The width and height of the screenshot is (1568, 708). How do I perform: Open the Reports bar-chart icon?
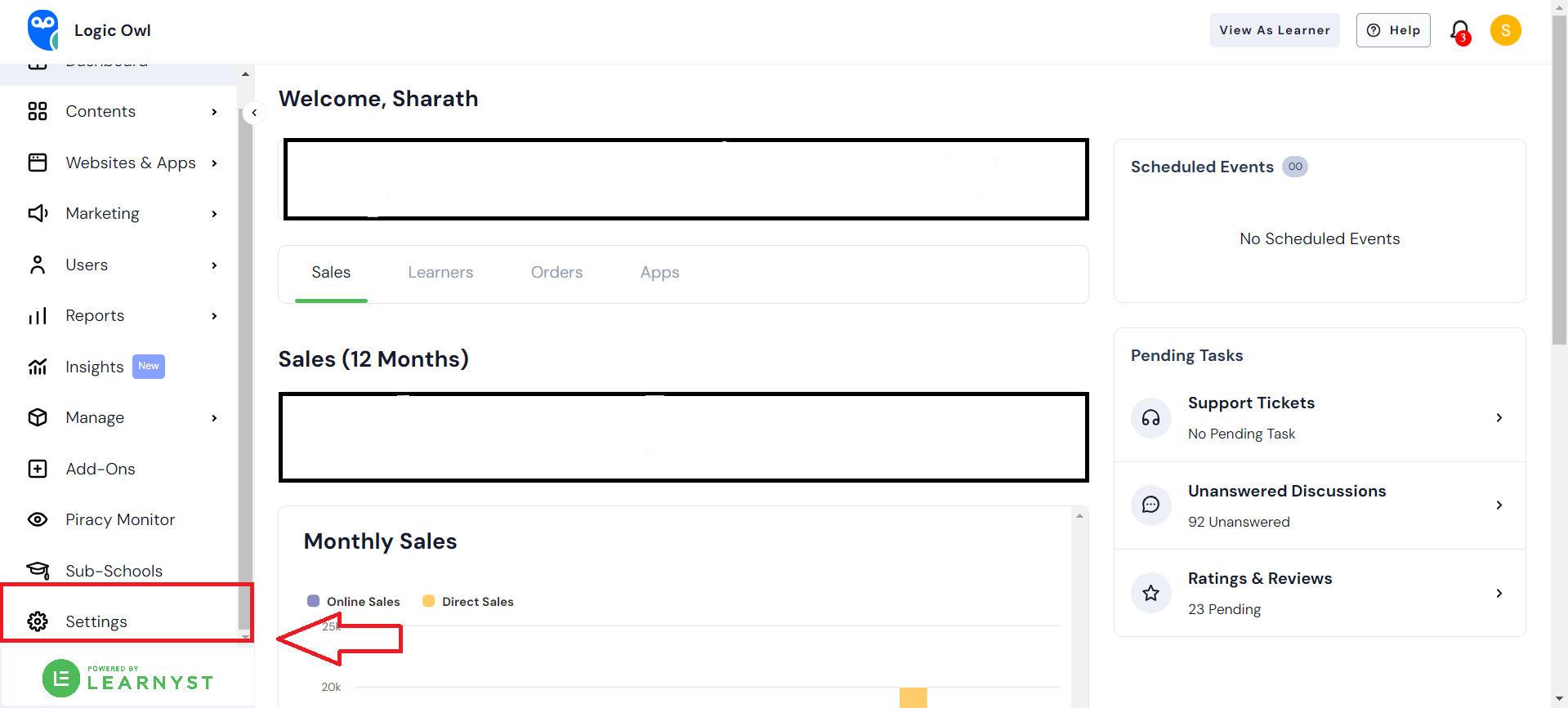click(38, 315)
